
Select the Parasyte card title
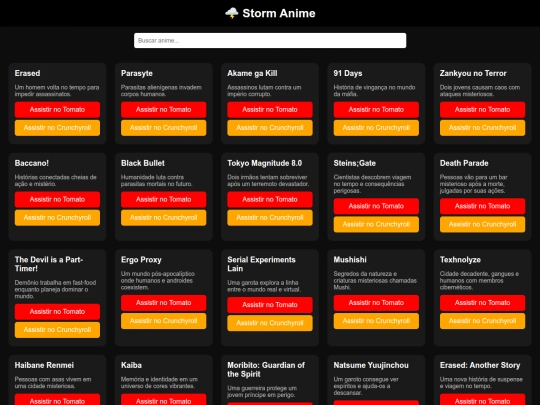point(137,73)
